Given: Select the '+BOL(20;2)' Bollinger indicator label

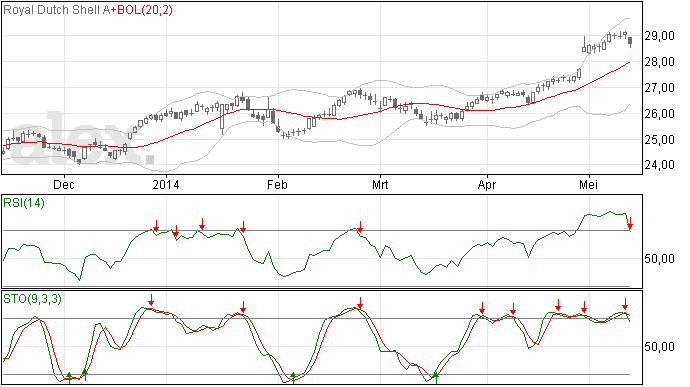Looking at the screenshot, I should pyautogui.click(x=141, y=10).
